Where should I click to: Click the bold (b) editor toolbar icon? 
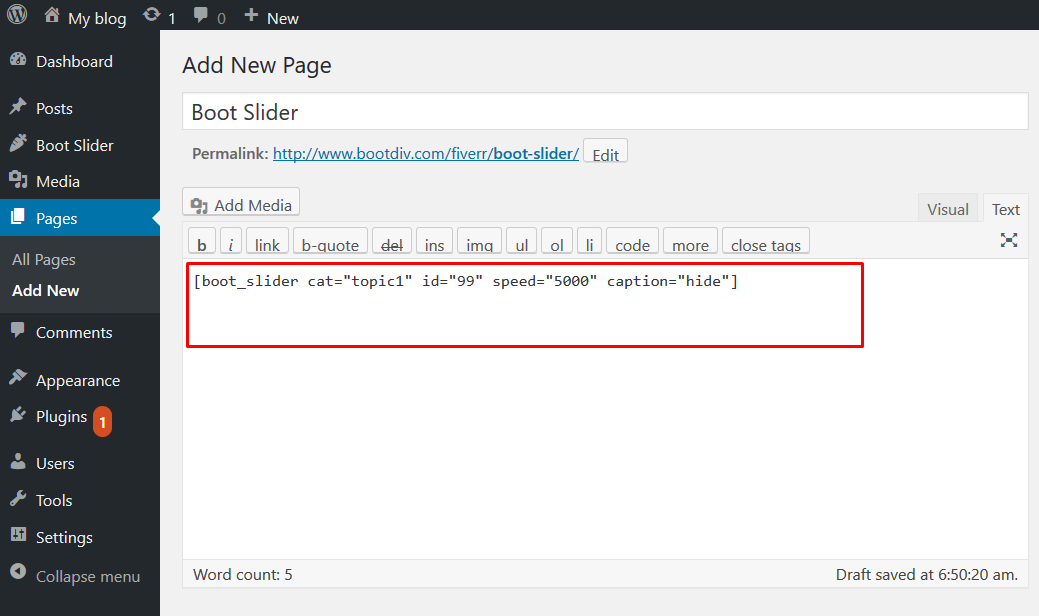201,241
